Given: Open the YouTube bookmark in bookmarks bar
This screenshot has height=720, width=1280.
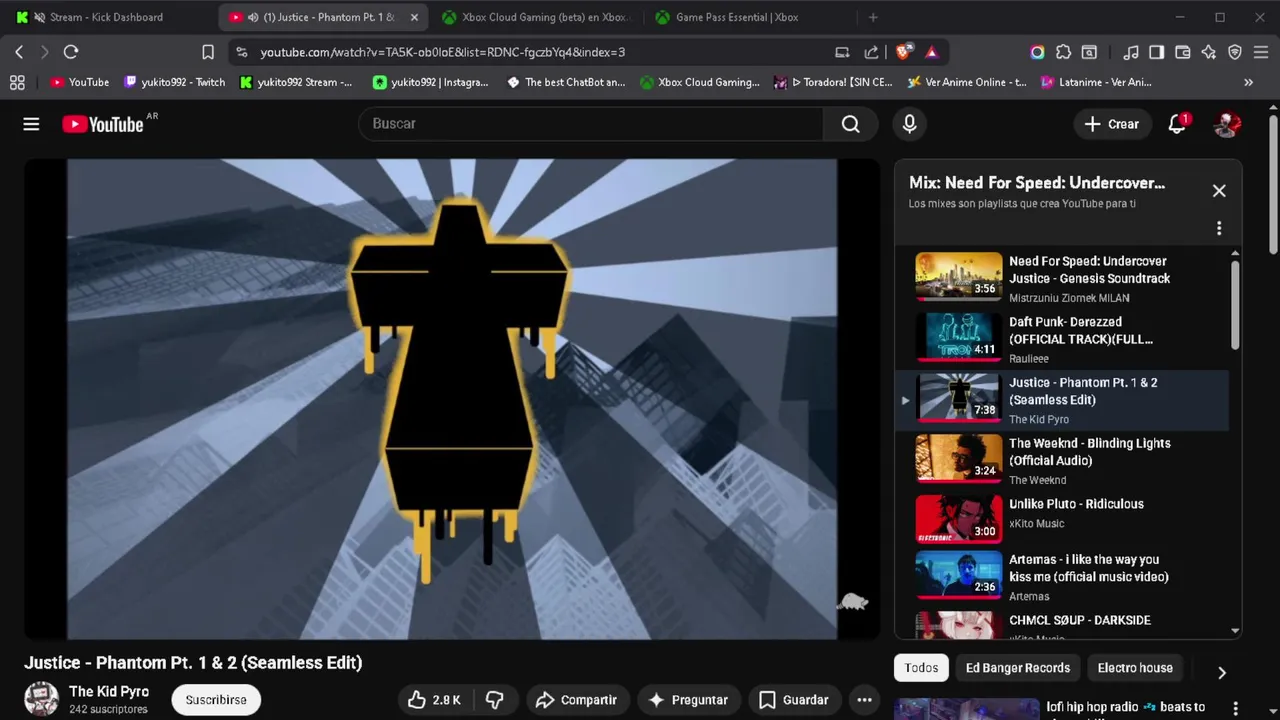Looking at the screenshot, I should pos(79,82).
